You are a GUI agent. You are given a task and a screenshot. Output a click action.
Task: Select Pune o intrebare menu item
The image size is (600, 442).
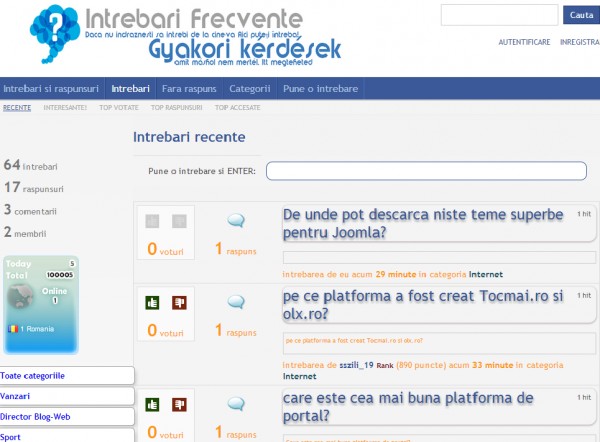click(320, 89)
